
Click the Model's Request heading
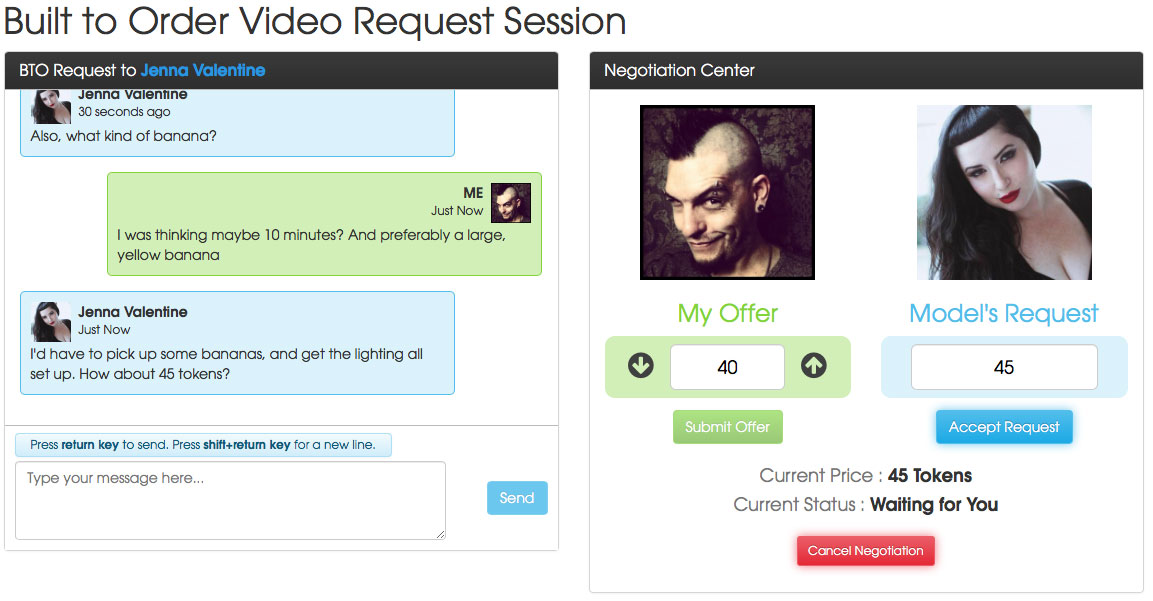point(1004,313)
